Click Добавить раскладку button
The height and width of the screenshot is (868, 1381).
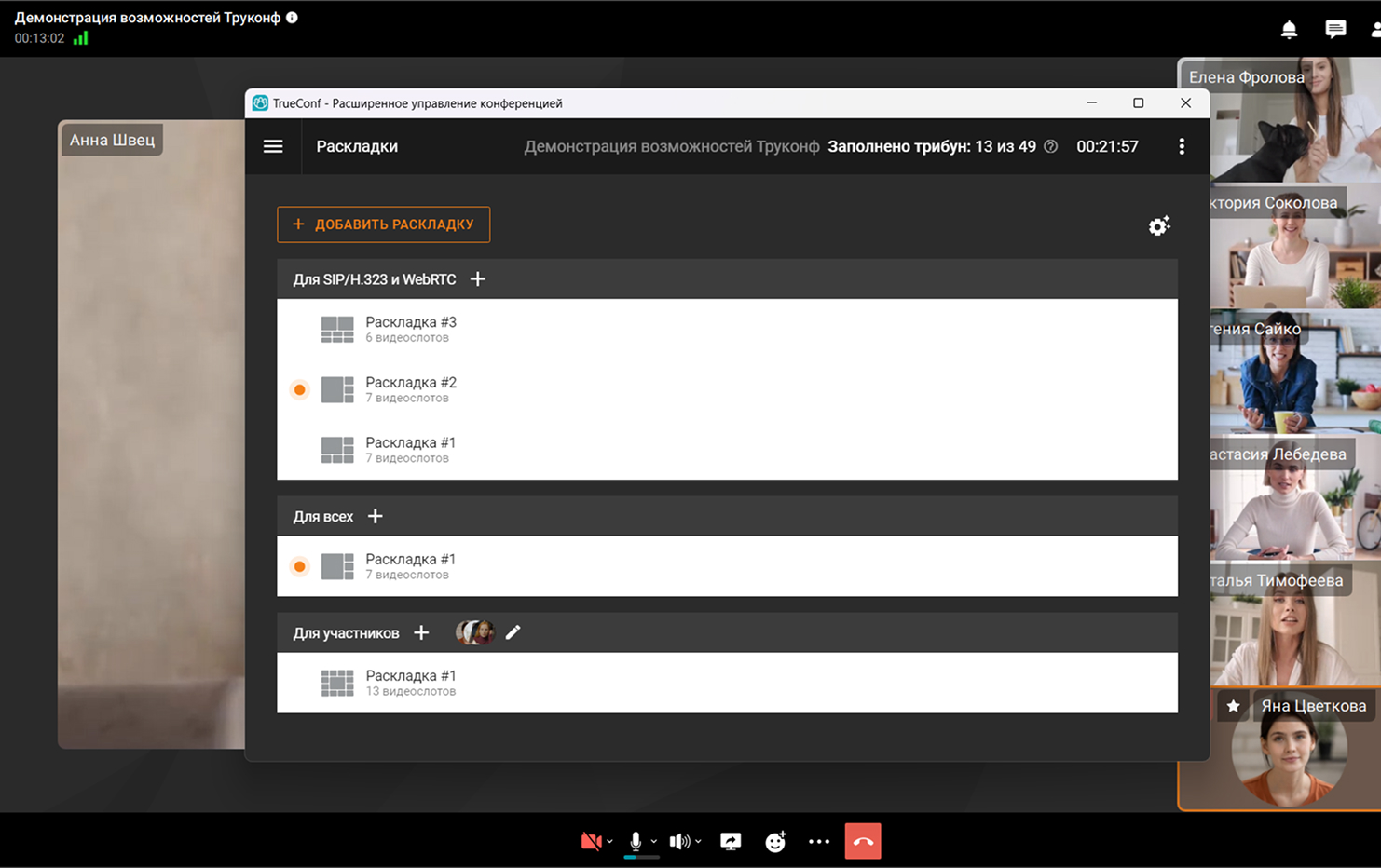point(384,224)
